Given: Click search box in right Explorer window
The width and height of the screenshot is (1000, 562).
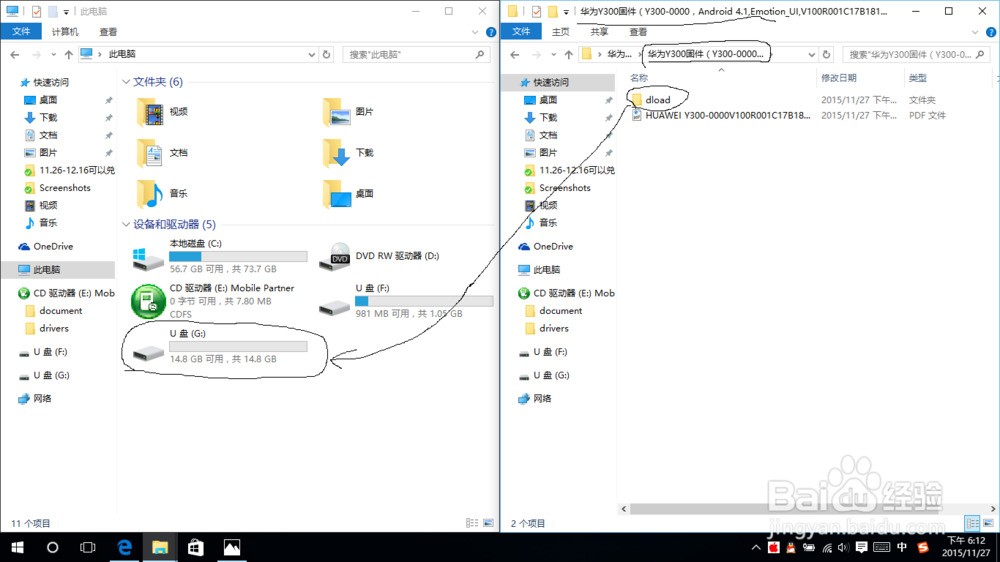Looking at the screenshot, I should [x=916, y=55].
